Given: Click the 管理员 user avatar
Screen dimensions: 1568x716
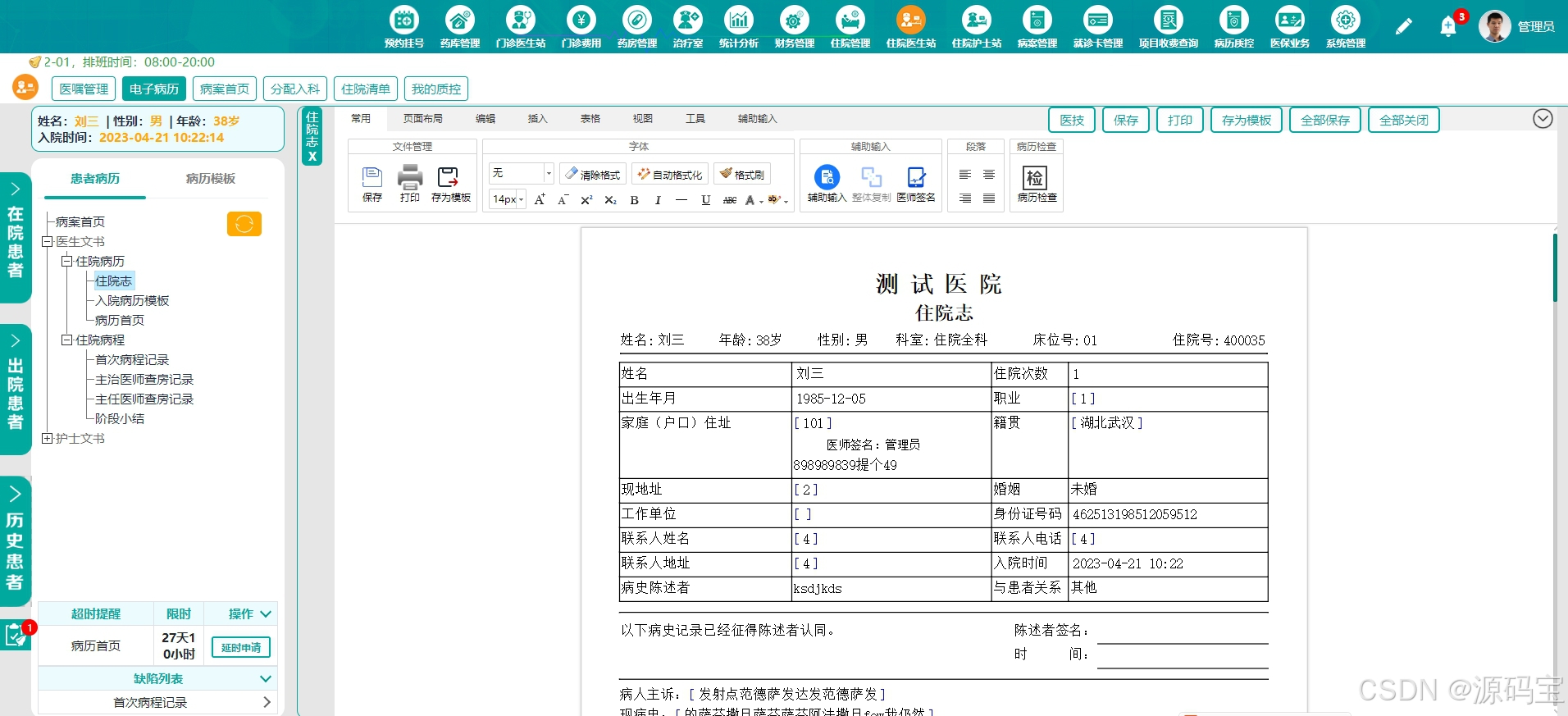Looking at the screenshot, I should [1494, 26].
